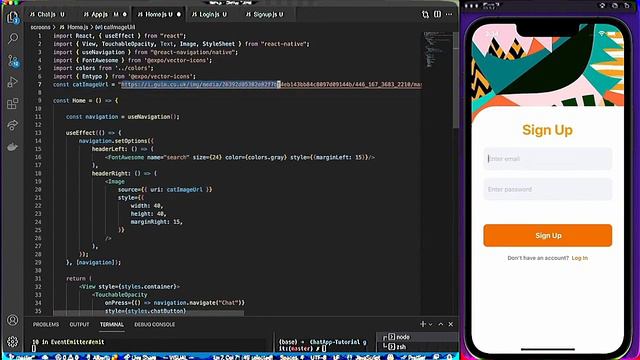The height and width of the screenshot is (360, 640).
Task: Click the editor vertical scrollbar thumb
Action: pyautogui.click(x=456, y=79)
